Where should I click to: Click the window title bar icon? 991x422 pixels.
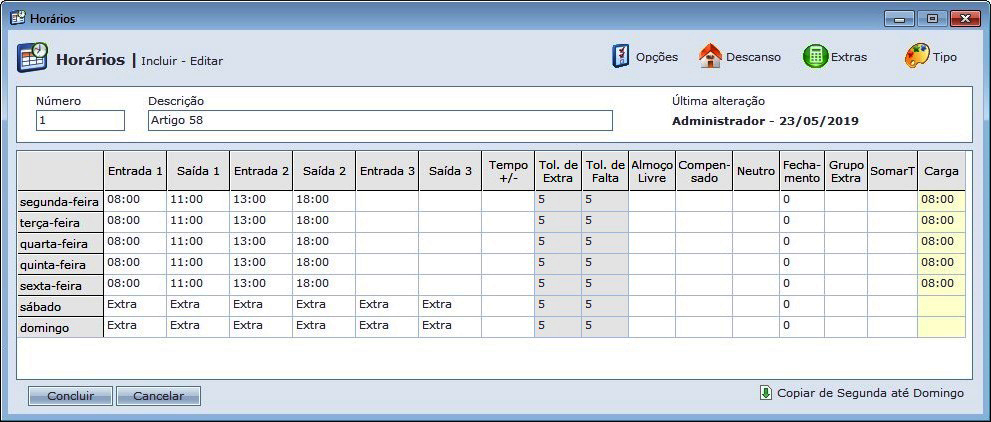(17, 18)
